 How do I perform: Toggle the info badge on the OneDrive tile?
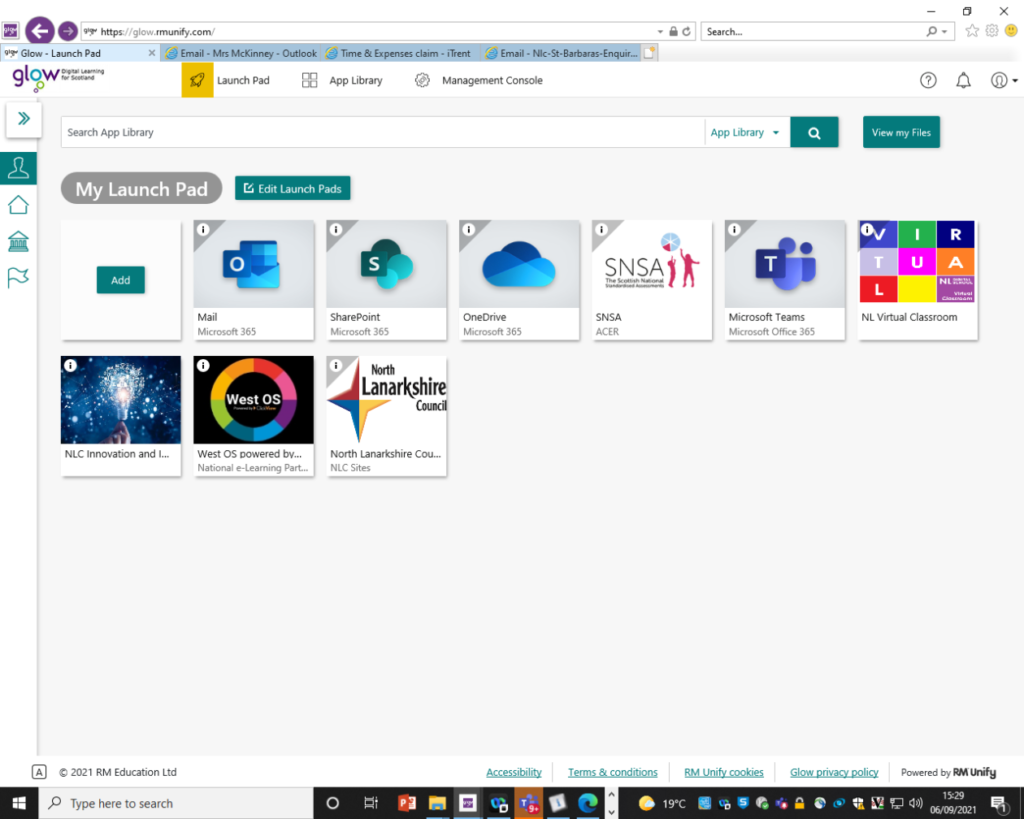[x=470, y=230]
